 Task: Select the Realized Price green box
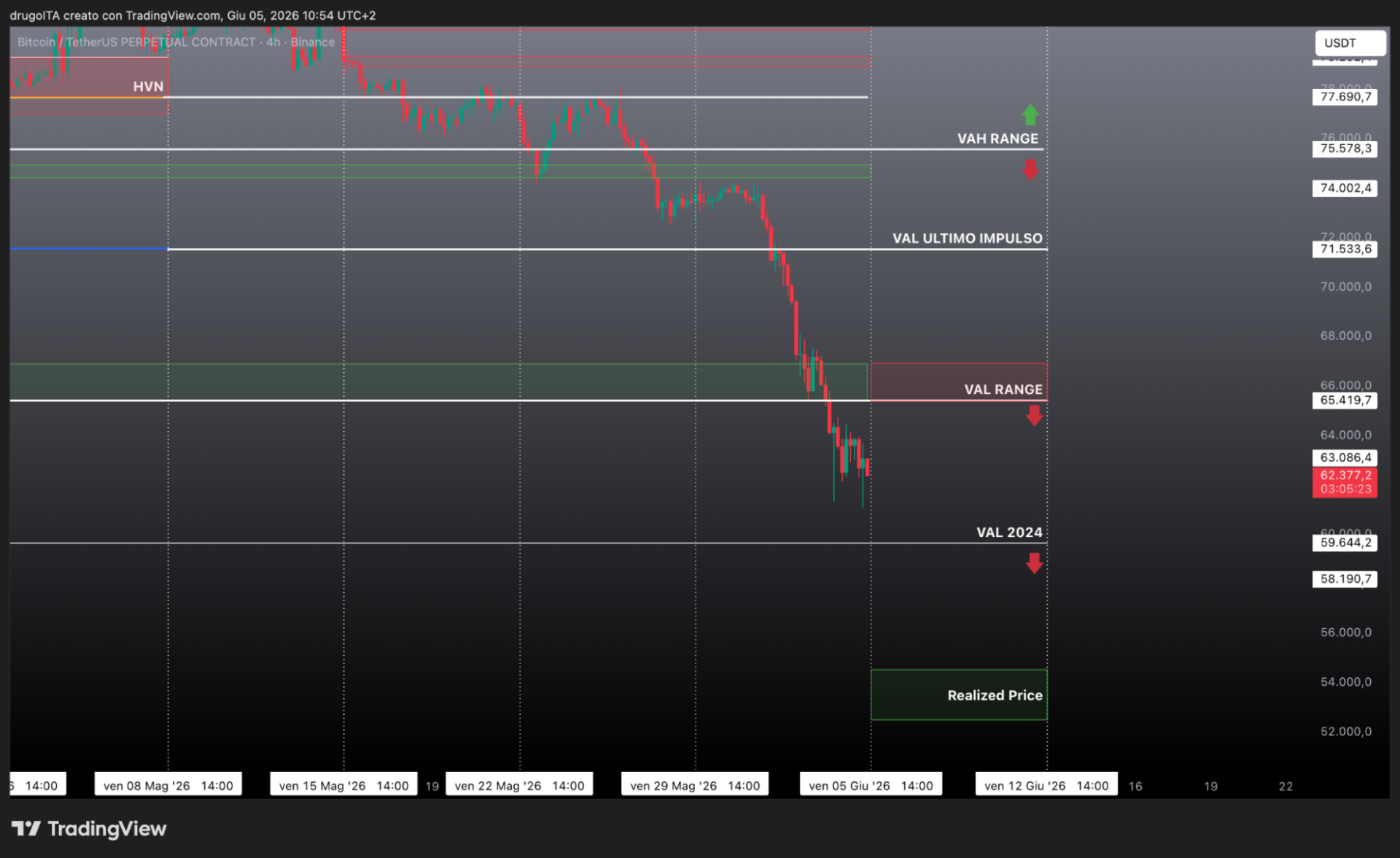[x=959, y=695]
